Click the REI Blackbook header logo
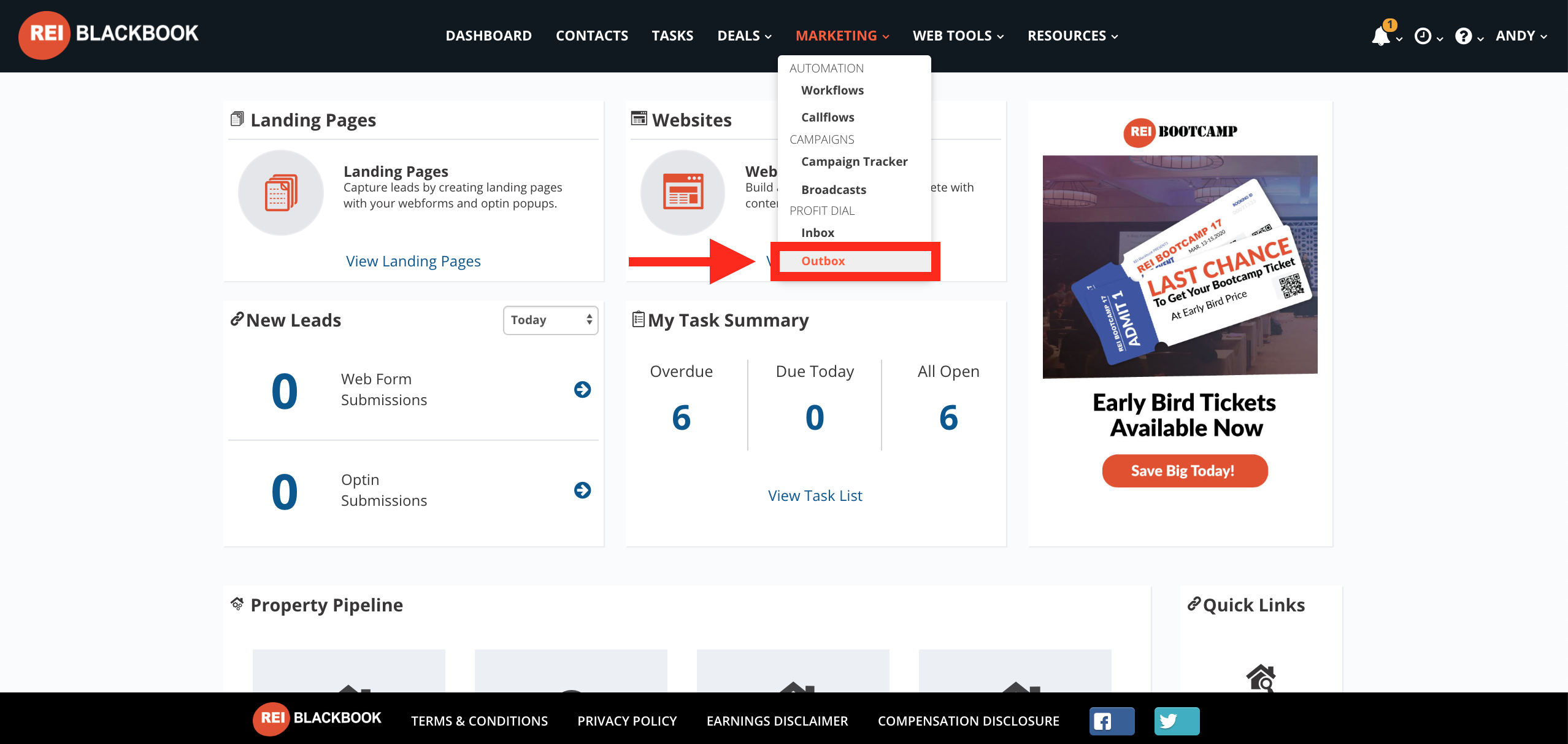This screenshot has width=1568, height=744. (109, 35)
